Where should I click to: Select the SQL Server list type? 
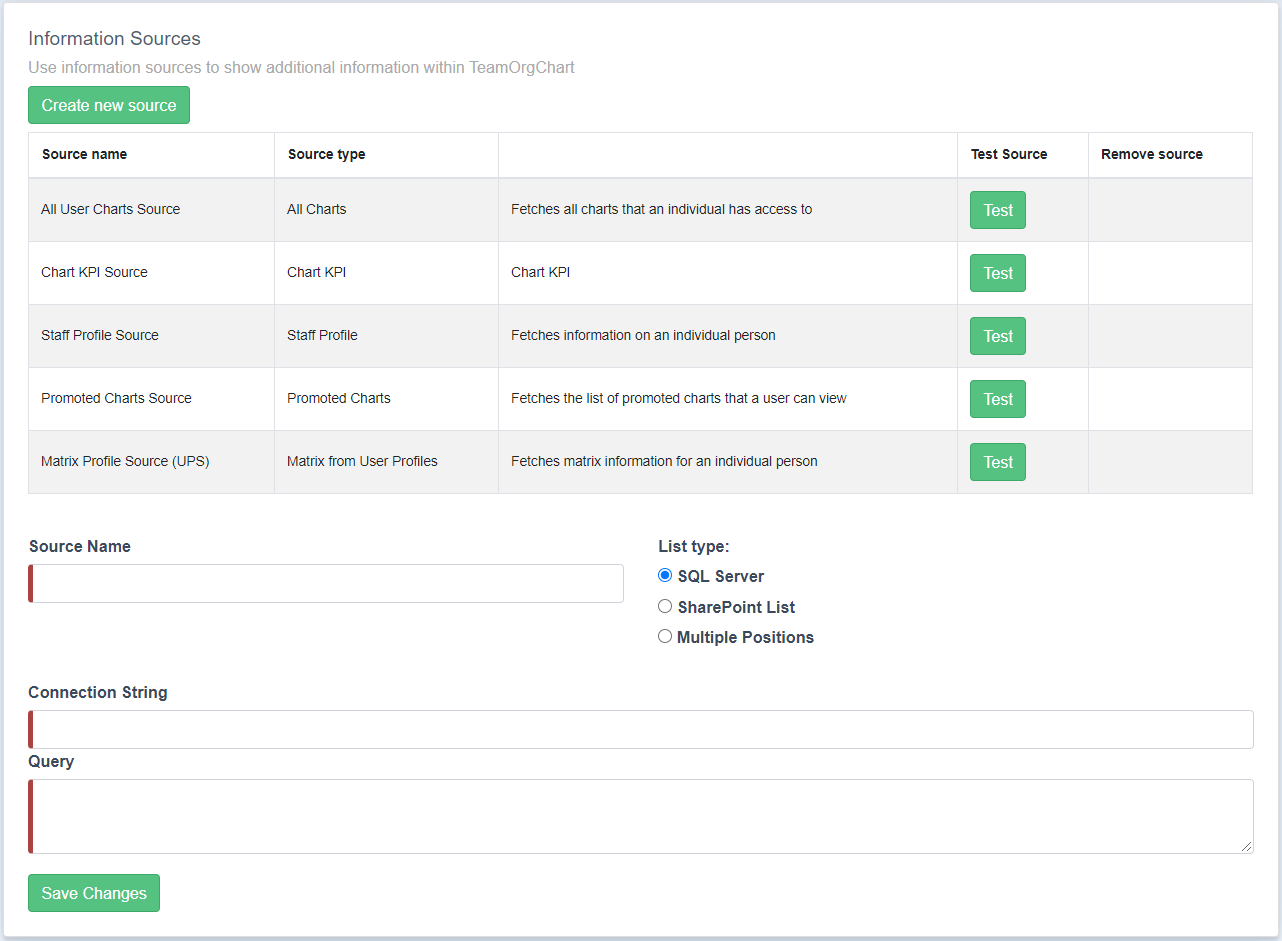click(x=665, y=575)
